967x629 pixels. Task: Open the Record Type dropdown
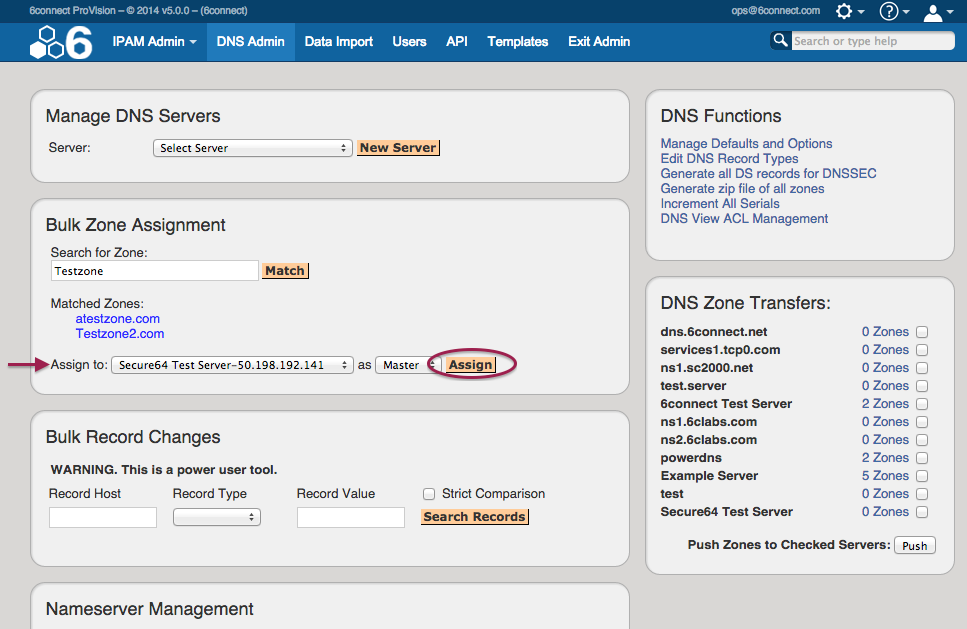click(x=217, y=517)
